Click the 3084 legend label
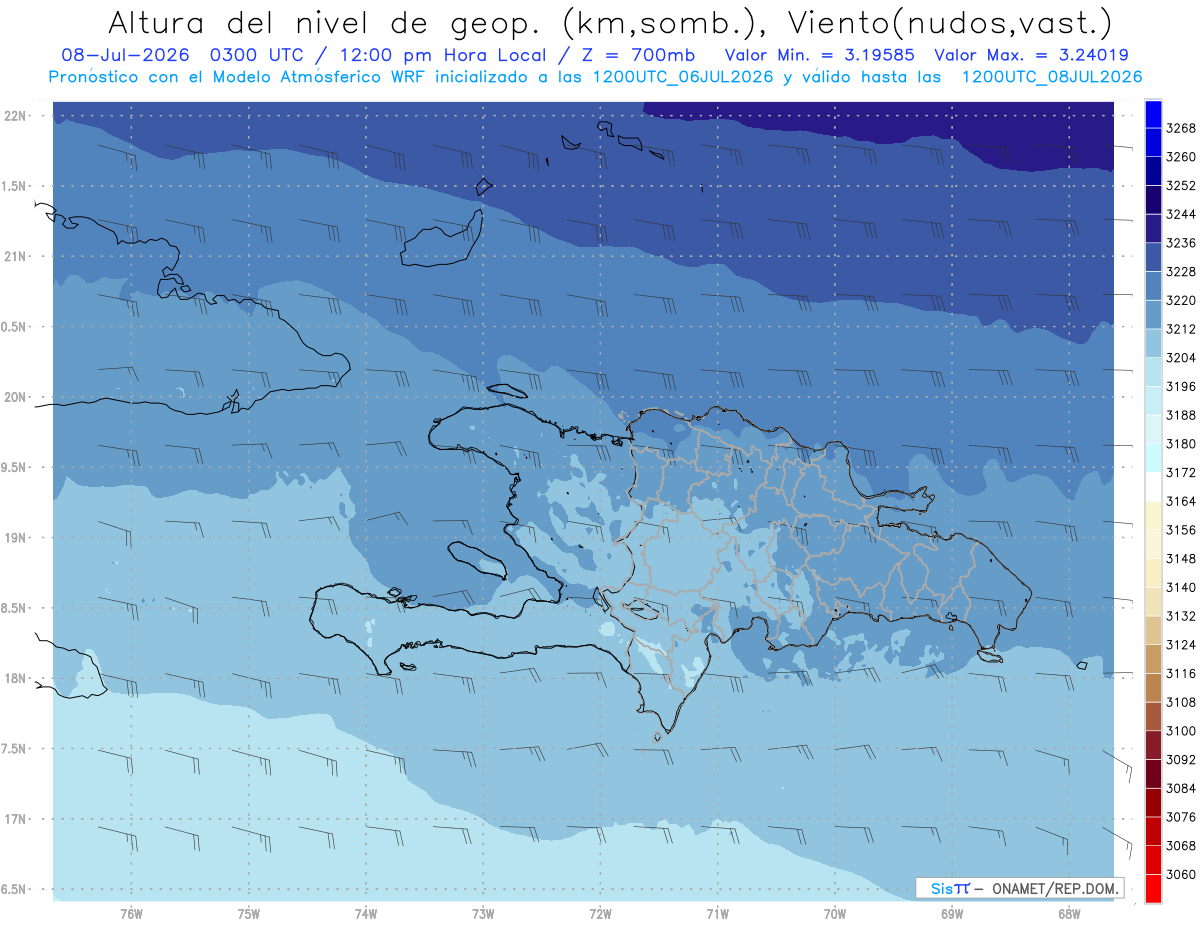 click(x=1180, y=788)
